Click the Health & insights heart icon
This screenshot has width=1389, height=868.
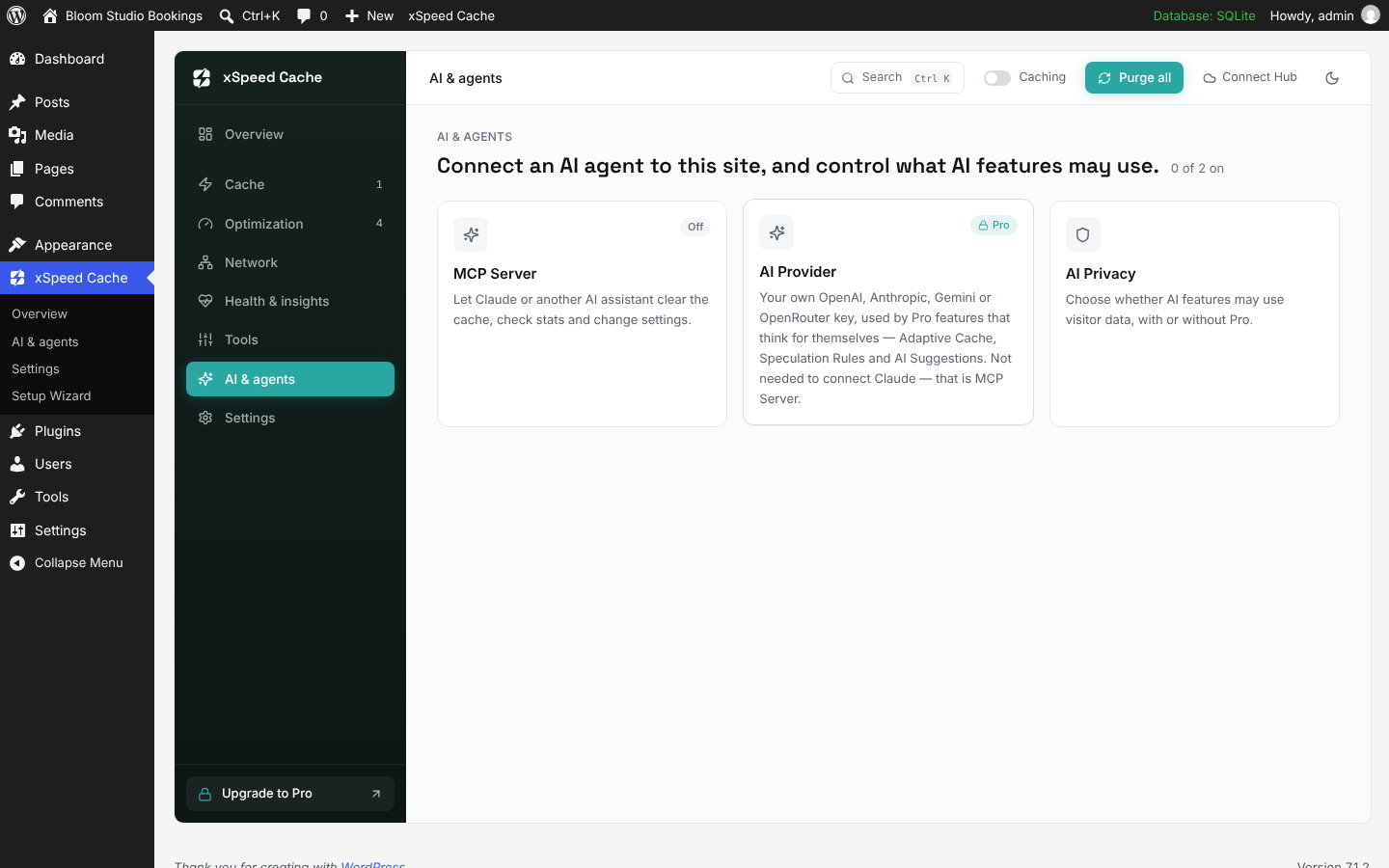[205, 301]
